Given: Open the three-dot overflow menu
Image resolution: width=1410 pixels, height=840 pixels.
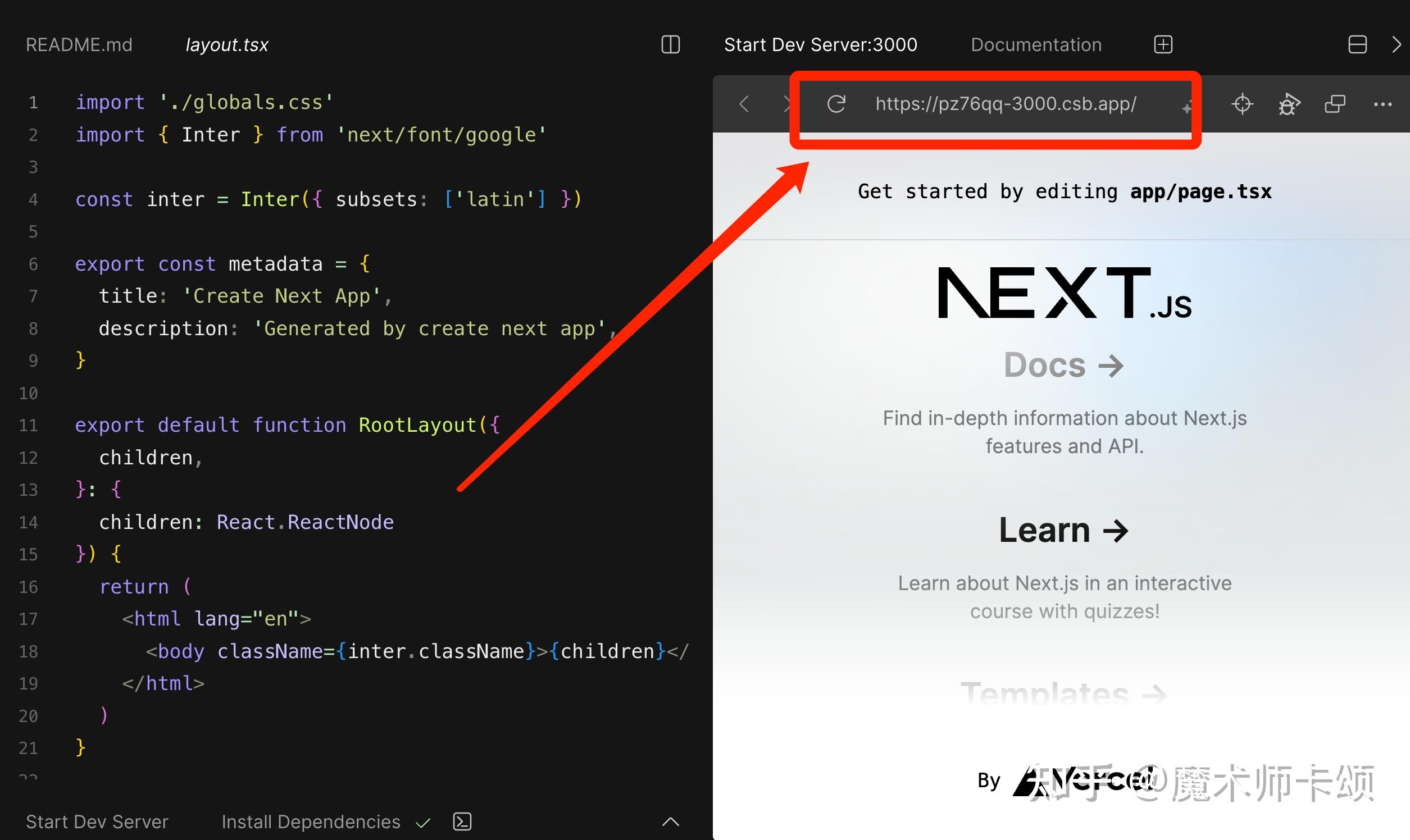Looking at the screenshot, I should click(x=1384, y=103).
